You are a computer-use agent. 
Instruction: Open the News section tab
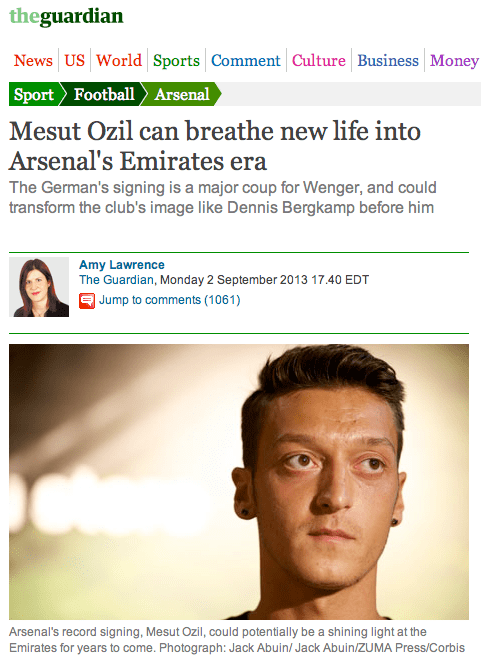(x=33, y=61)
